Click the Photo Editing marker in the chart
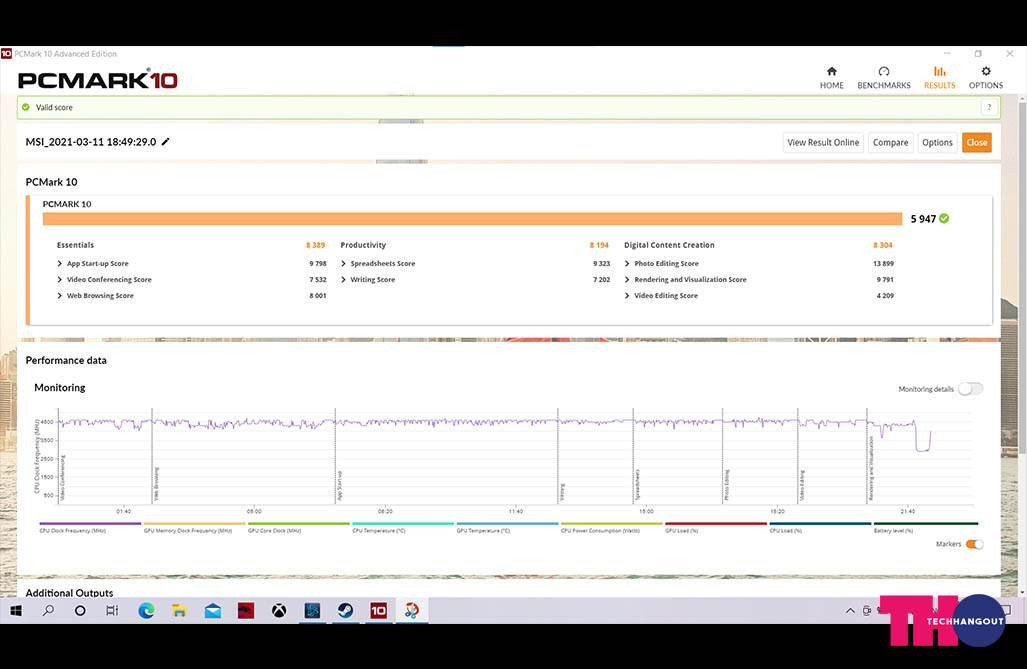This screenshot has width=1027, height=669. (727, 485)
